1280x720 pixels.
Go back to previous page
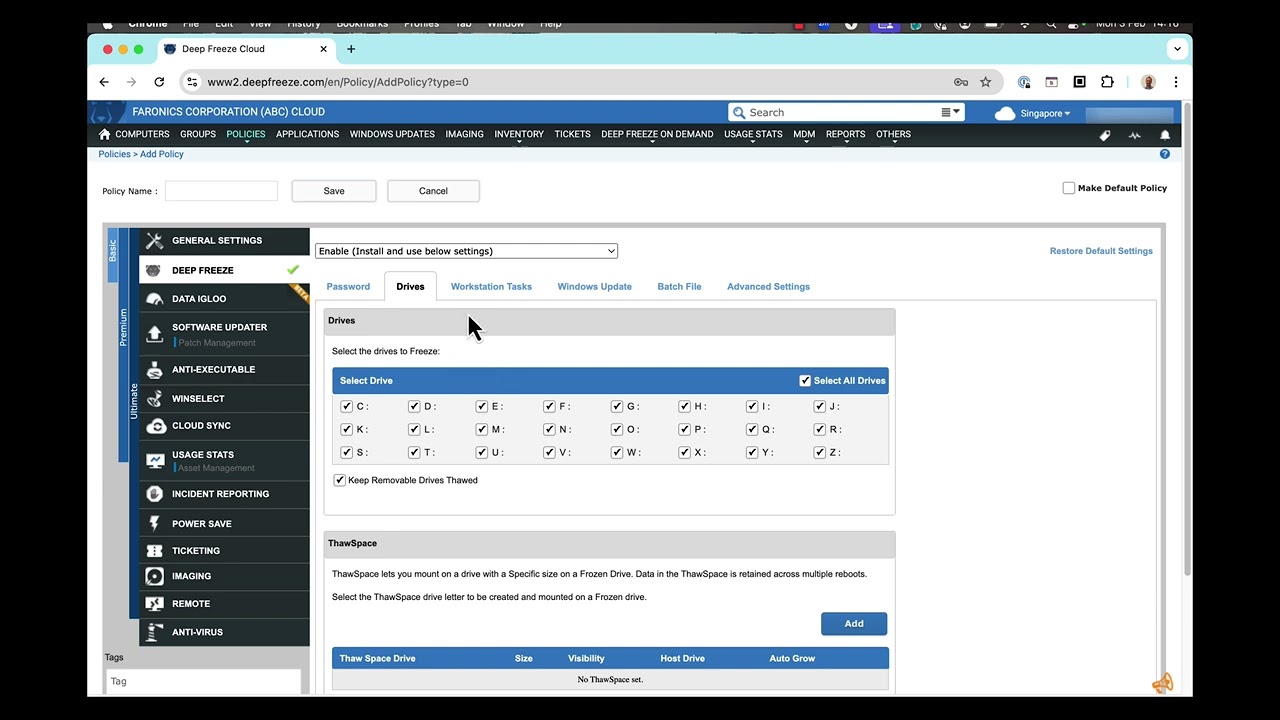pyautogui.click(x=104, y=82)
